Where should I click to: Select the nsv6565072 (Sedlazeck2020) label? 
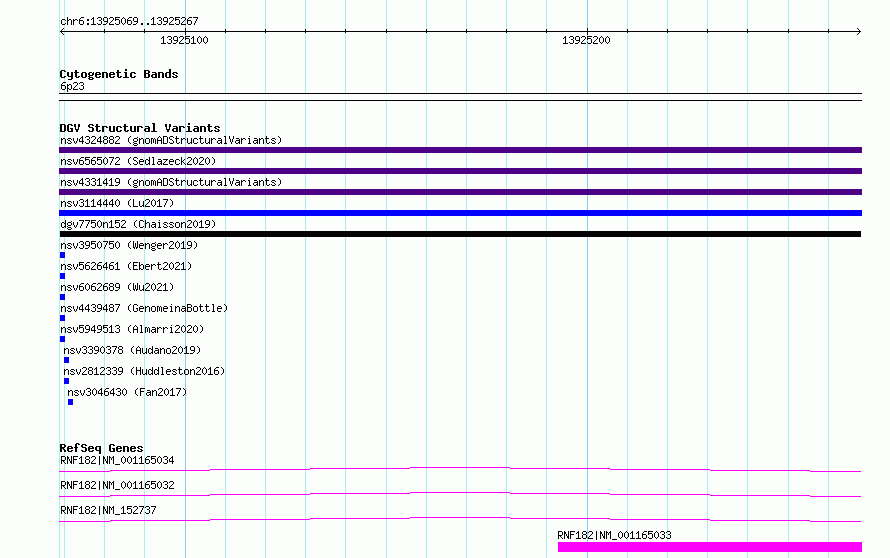coord(138,161)
